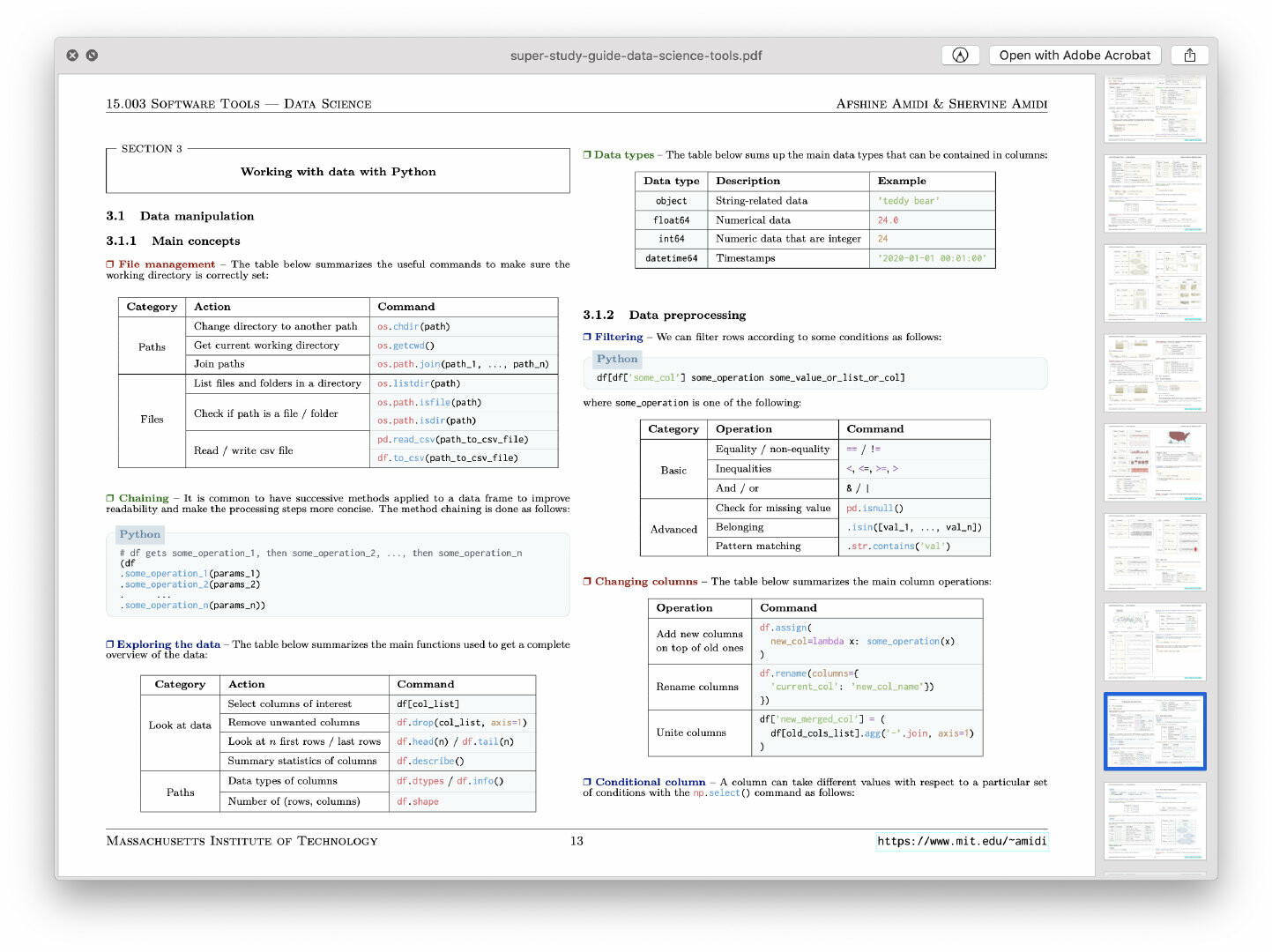This screenshot has width=1272, height=952.
Task: Click 'Remove unwanted columns' action cell
Action: tap(304, 722)
